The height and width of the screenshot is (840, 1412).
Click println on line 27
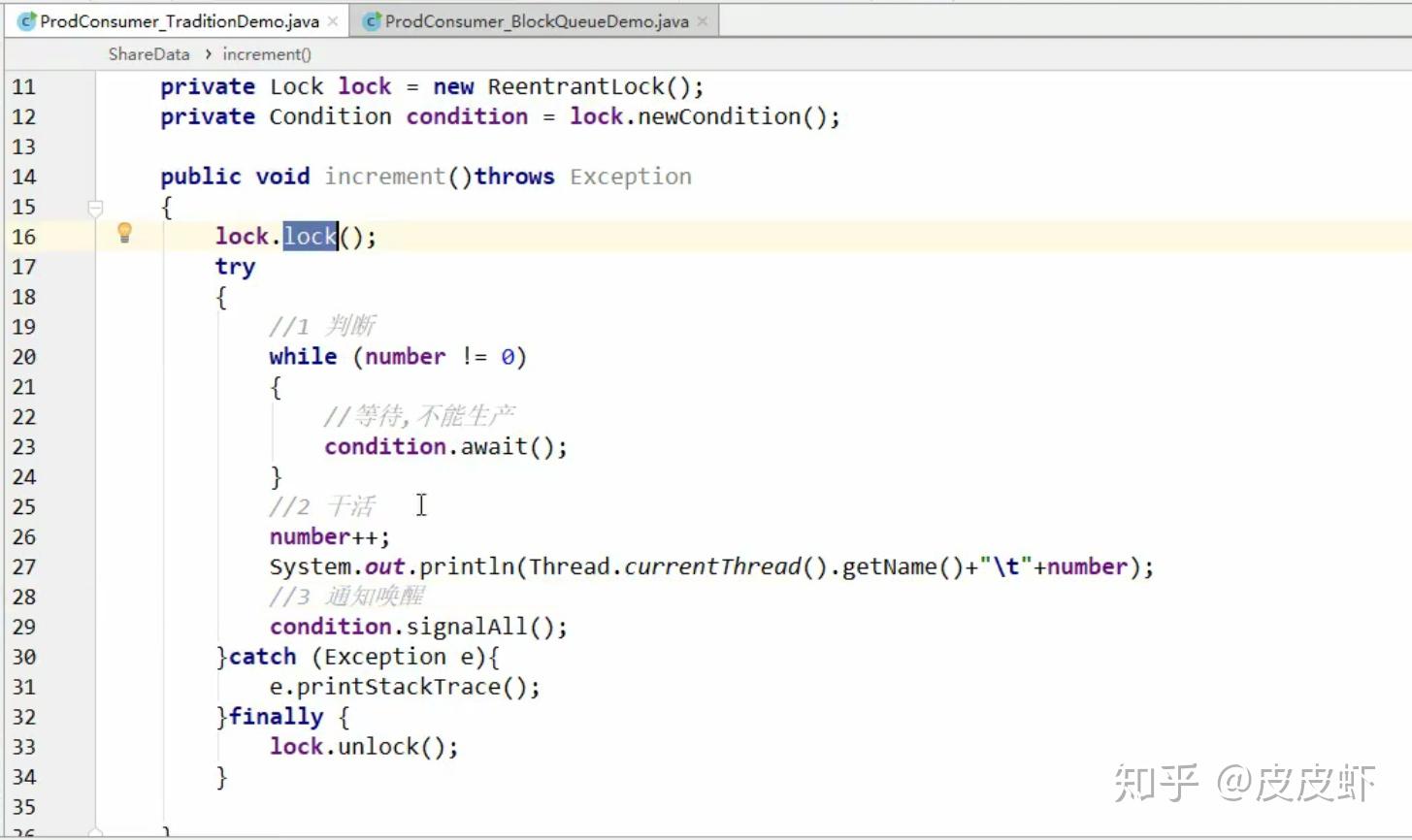click(x=467, y=567)
